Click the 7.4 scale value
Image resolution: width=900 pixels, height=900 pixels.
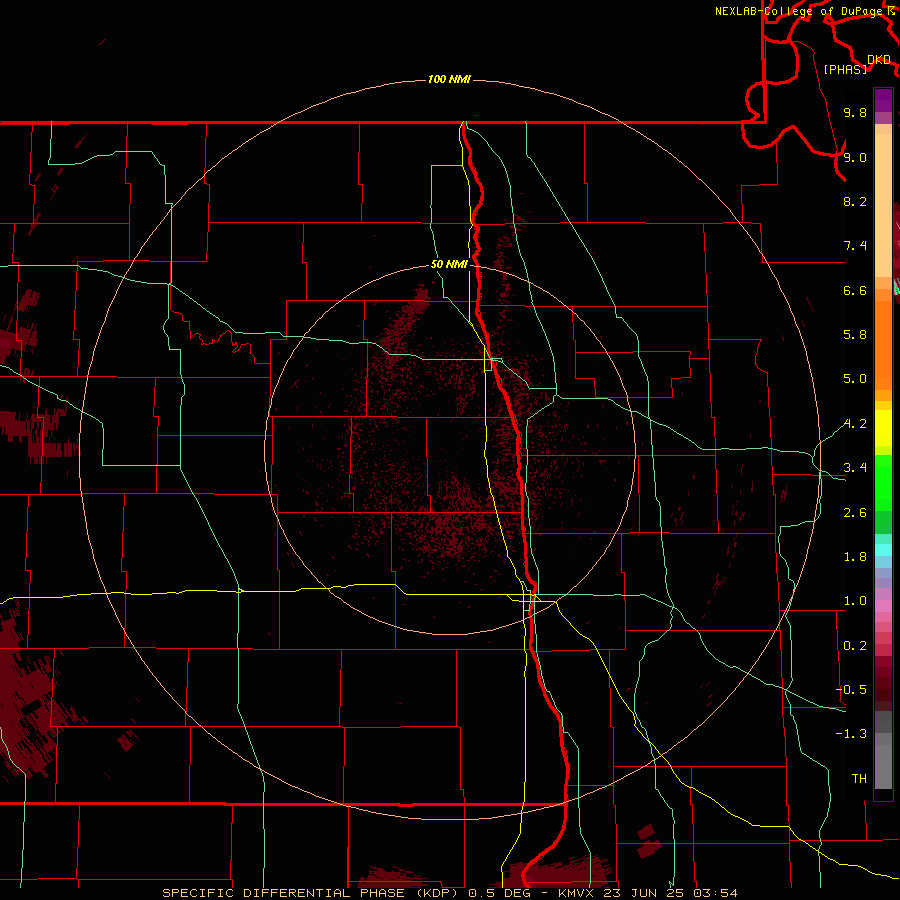855,246
